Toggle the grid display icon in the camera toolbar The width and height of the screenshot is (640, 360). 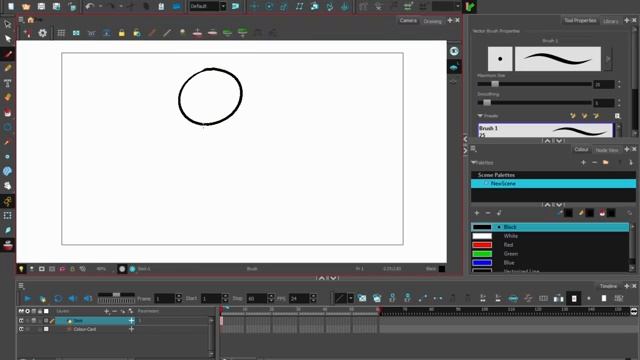coord(61,33)
